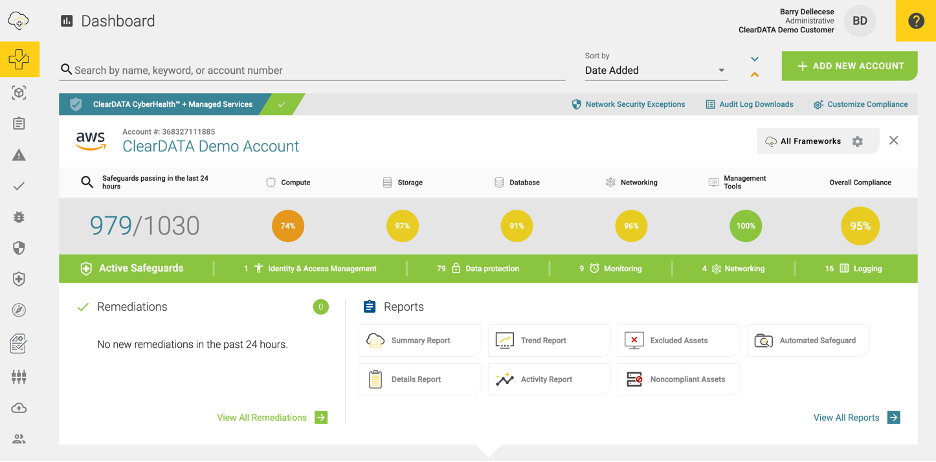Click the ClearDATA Demo Account title
The height and width of the screenshot is (462, 936).
click(211, 146)
